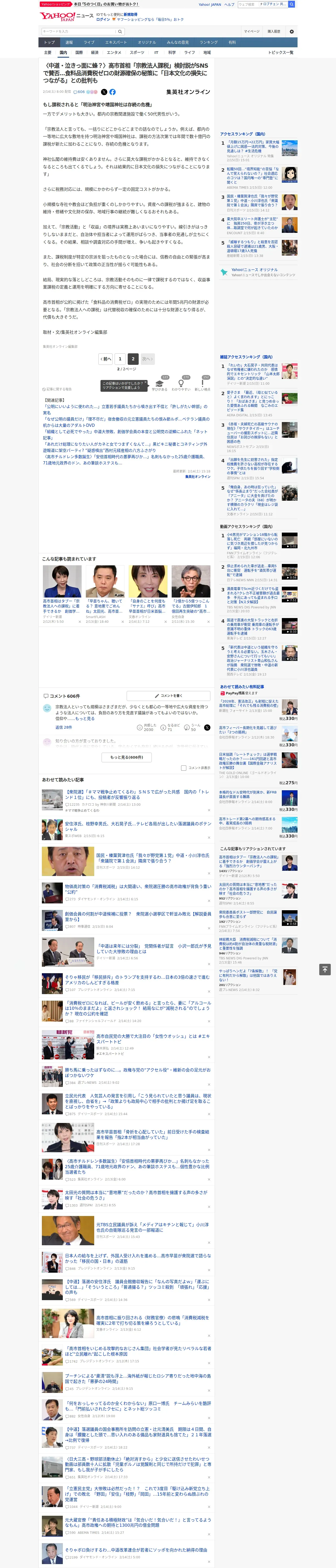336x1568 pixels.
Task: Select the スポーツ category tab
Action: pos(137,52)
